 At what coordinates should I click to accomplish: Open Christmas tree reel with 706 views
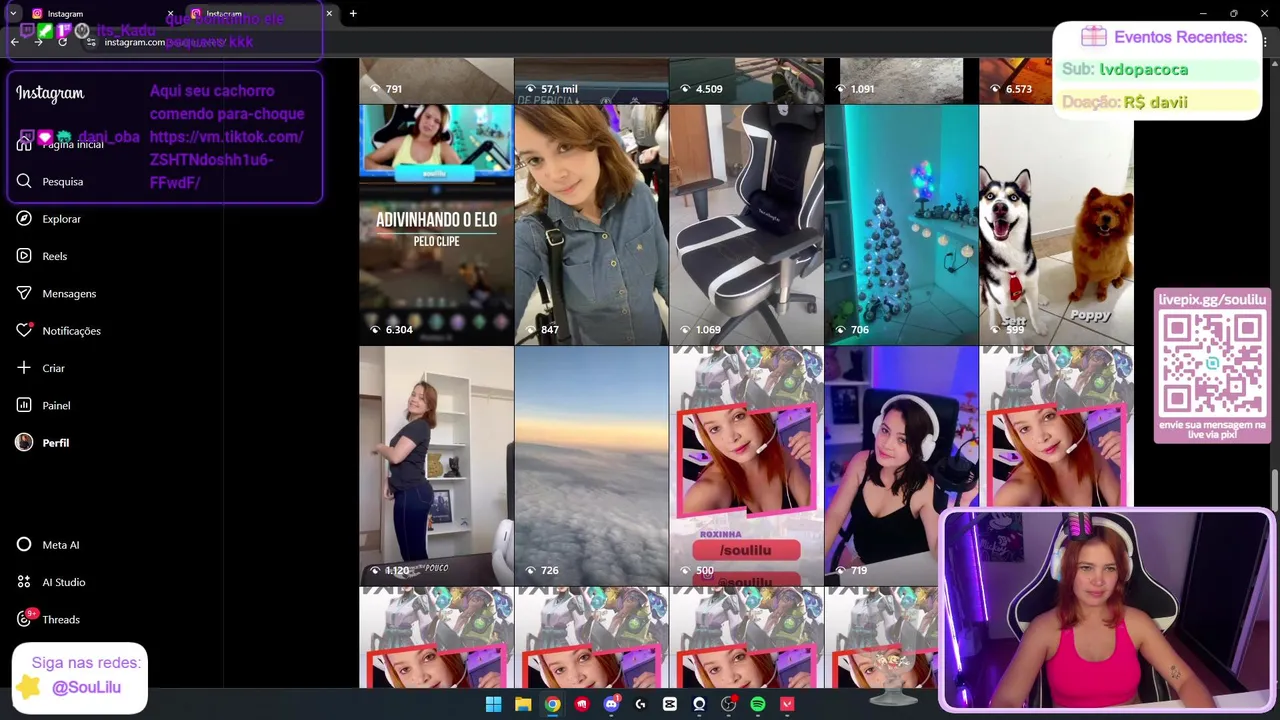coord(901,225)
